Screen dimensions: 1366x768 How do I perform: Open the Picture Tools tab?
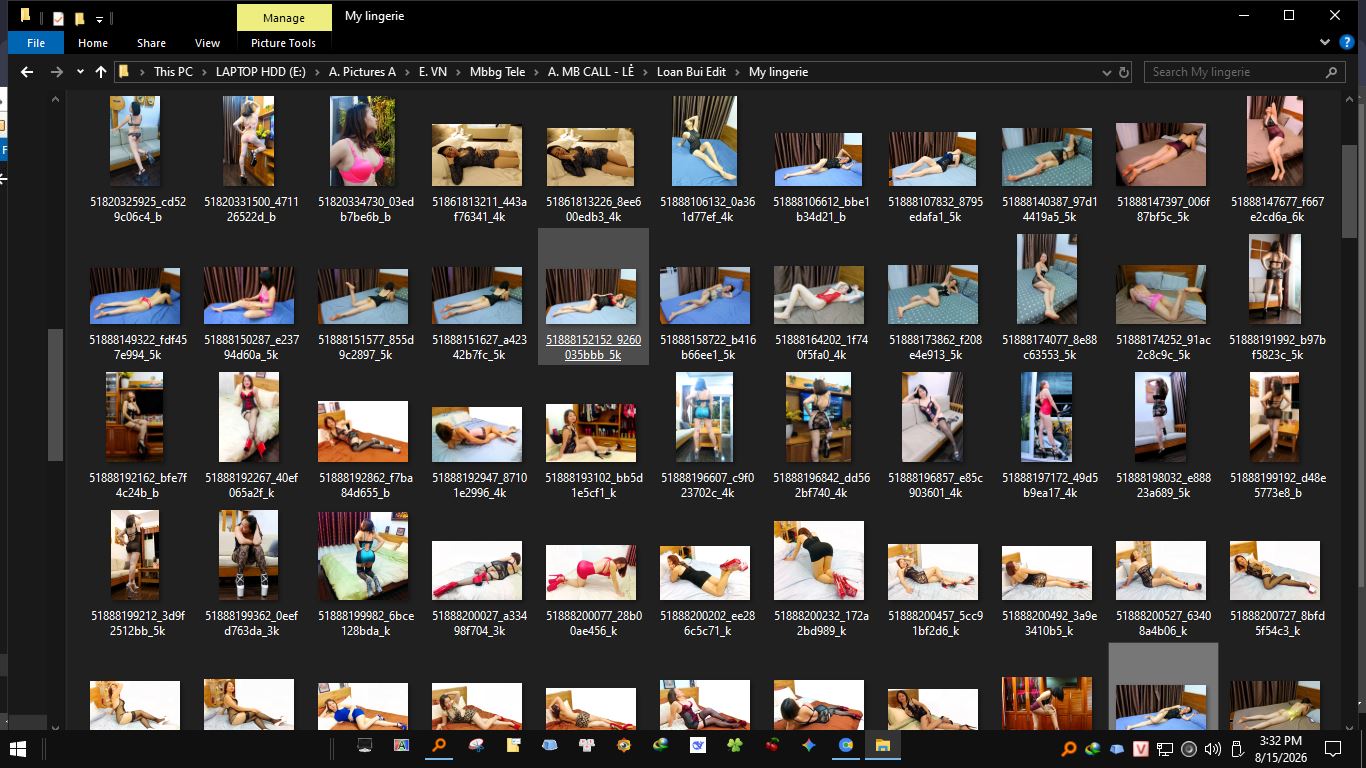tap(283, 43)
